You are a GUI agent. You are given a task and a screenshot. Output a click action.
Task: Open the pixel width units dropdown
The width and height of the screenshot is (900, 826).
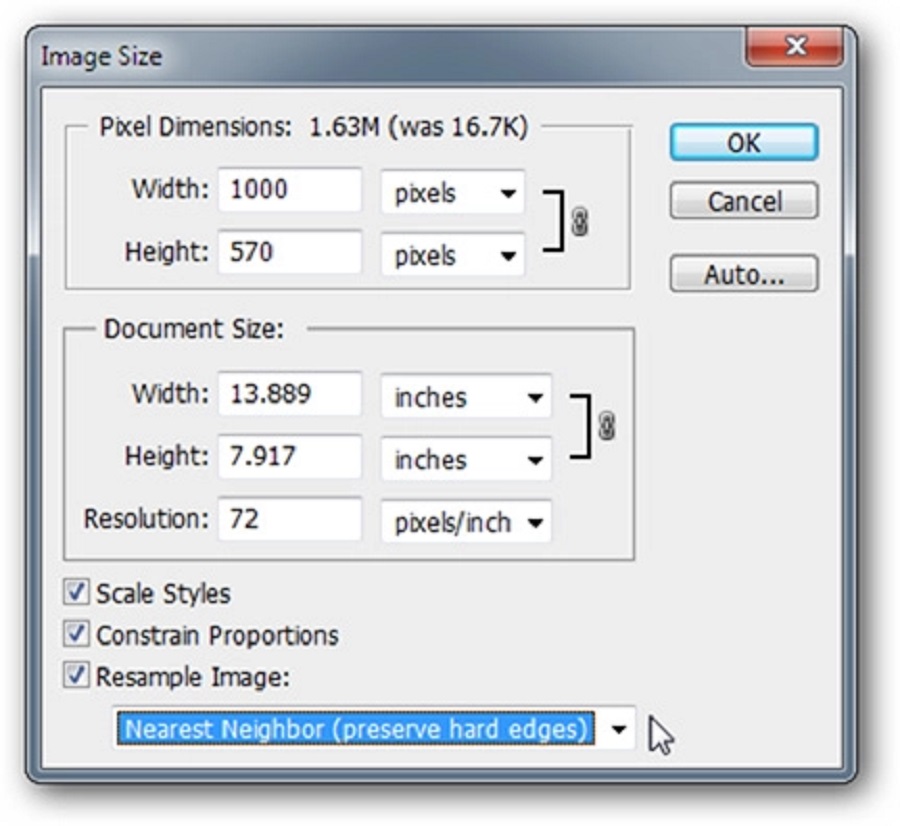(x=452, y=193)
